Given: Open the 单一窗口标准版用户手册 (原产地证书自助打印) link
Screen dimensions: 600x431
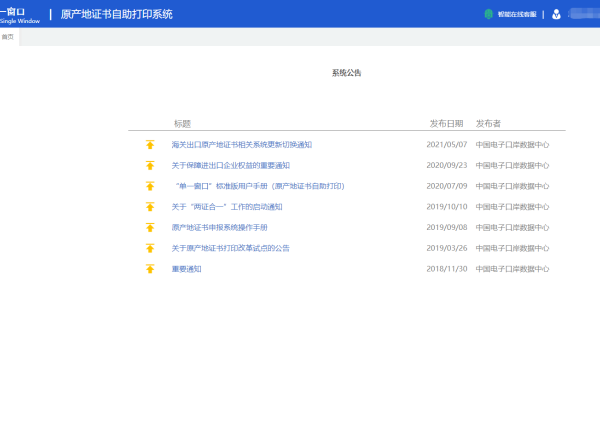Looking at the screenshot, I should click(x=260, y=186).
